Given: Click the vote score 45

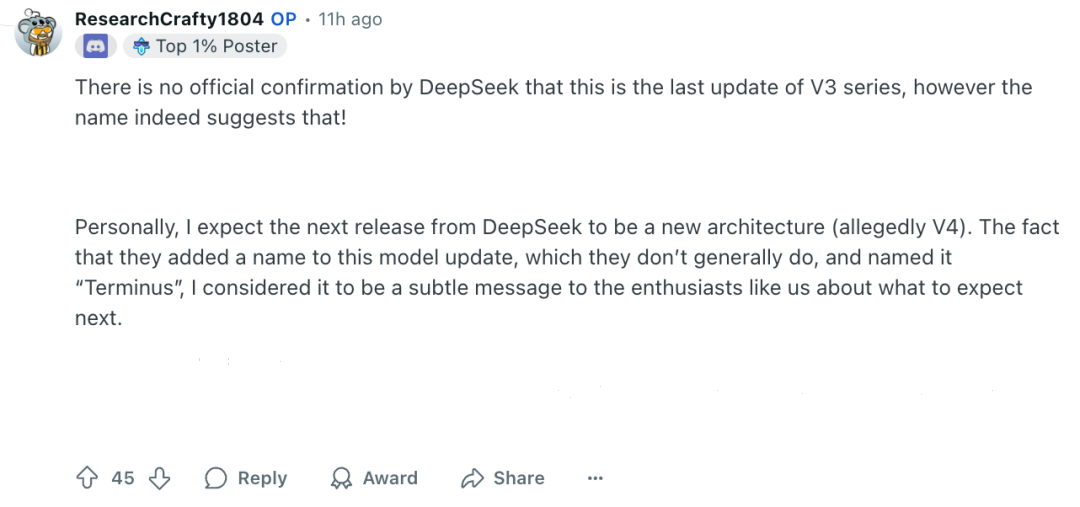Looking at the screenshot, I should [123, 478].
